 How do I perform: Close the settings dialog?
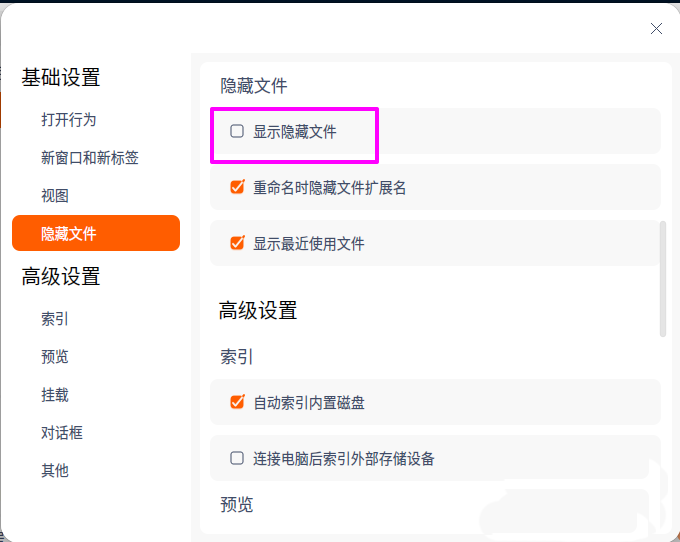[x=656, y=29]
